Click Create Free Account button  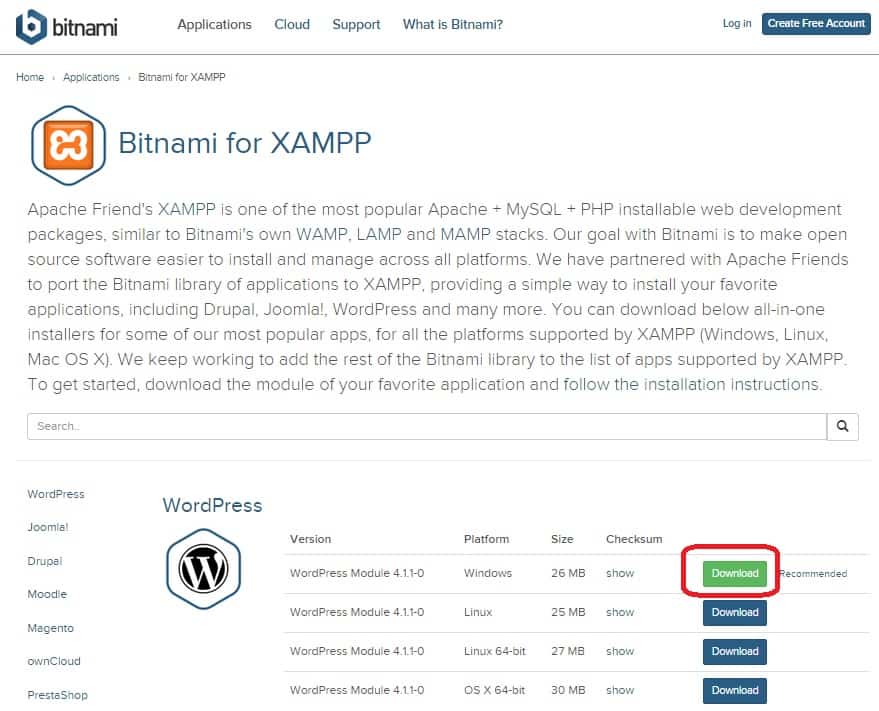(x=816, y=24)
